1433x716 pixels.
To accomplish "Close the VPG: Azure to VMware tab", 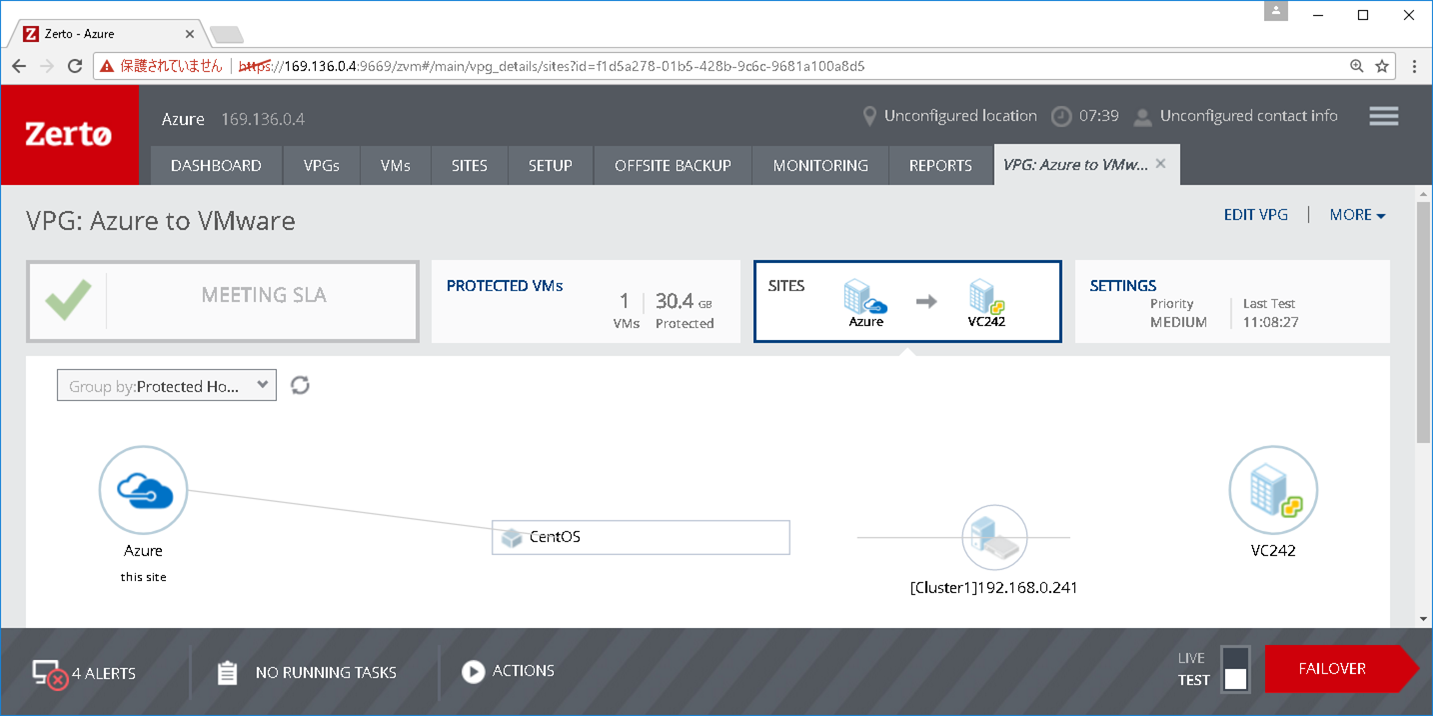I will click(1161, 163).
